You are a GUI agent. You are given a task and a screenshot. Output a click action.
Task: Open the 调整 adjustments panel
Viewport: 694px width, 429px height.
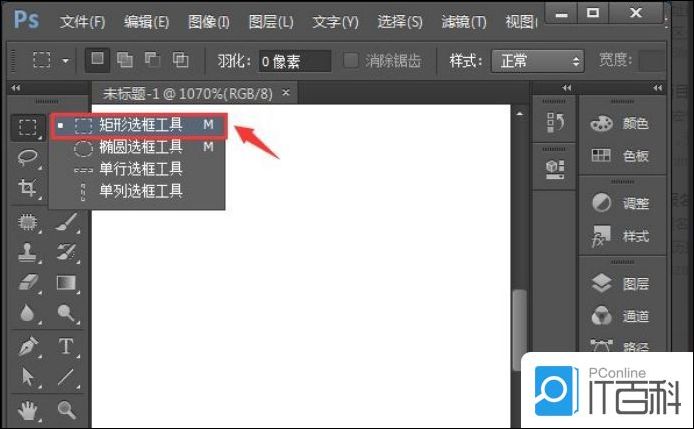coord(620,203)
